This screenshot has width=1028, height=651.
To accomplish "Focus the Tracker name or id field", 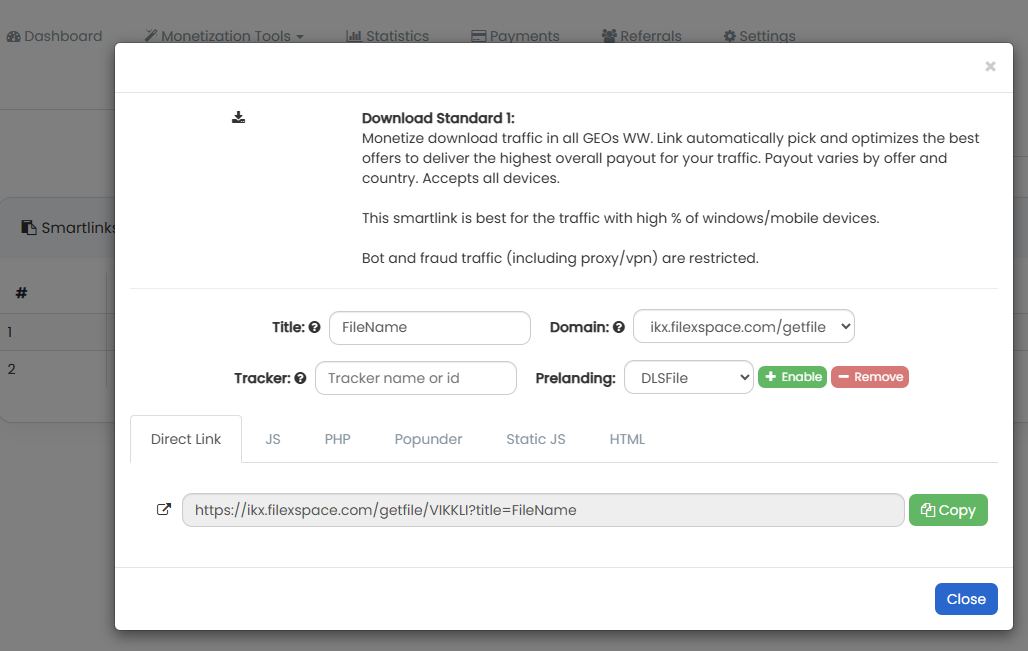I will (x=415, y=378).
